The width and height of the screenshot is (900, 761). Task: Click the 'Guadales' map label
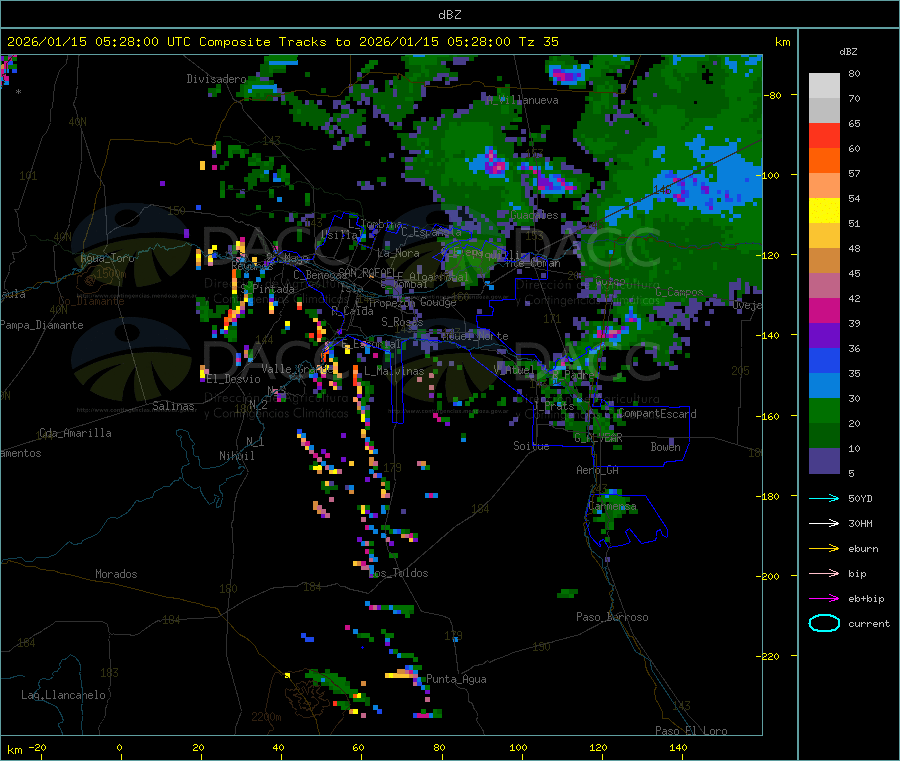(x=534, y=215)
